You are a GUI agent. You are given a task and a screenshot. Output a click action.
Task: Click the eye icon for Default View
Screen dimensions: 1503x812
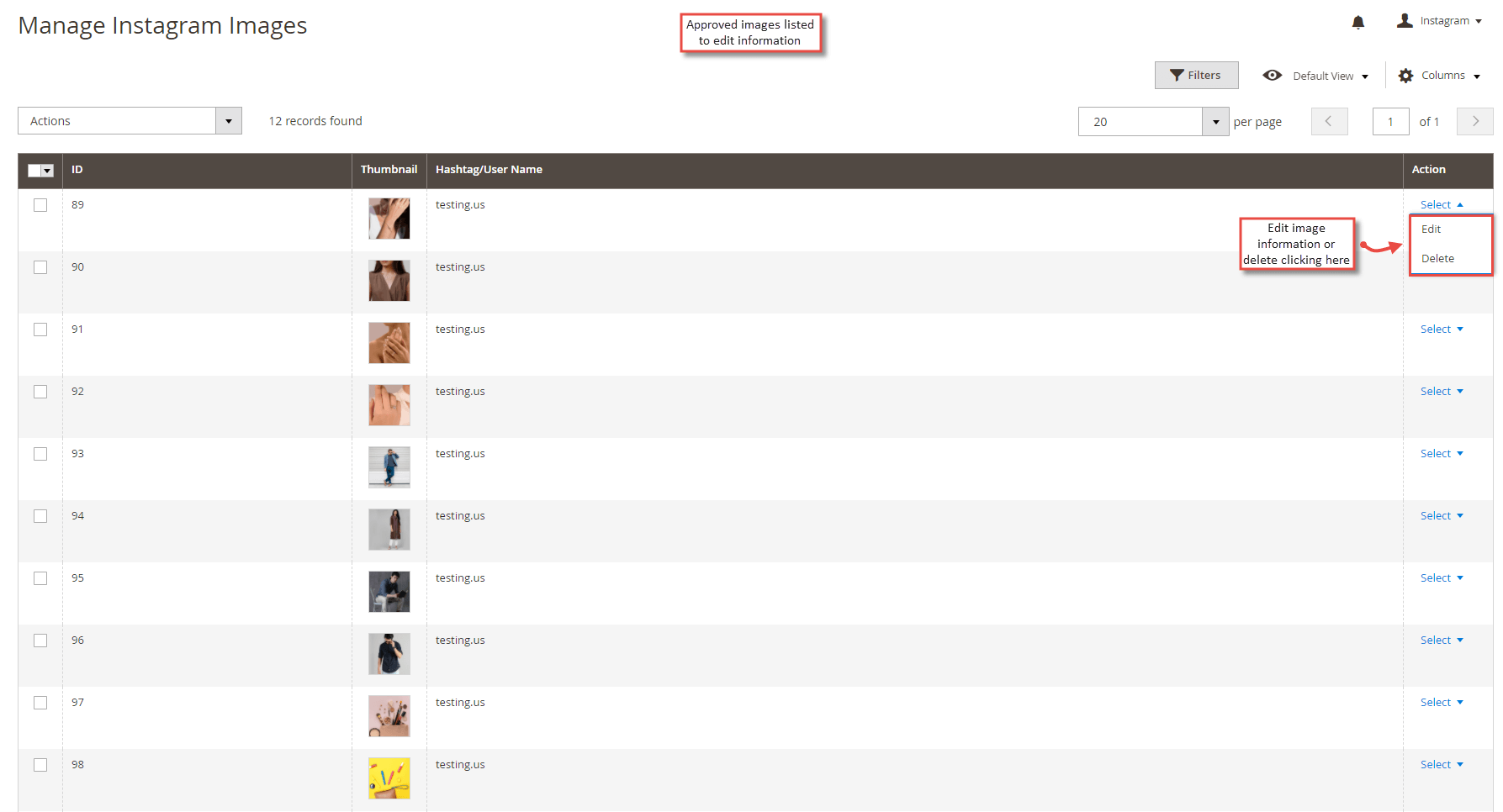pyautogui.click(x=1273, y=75)
